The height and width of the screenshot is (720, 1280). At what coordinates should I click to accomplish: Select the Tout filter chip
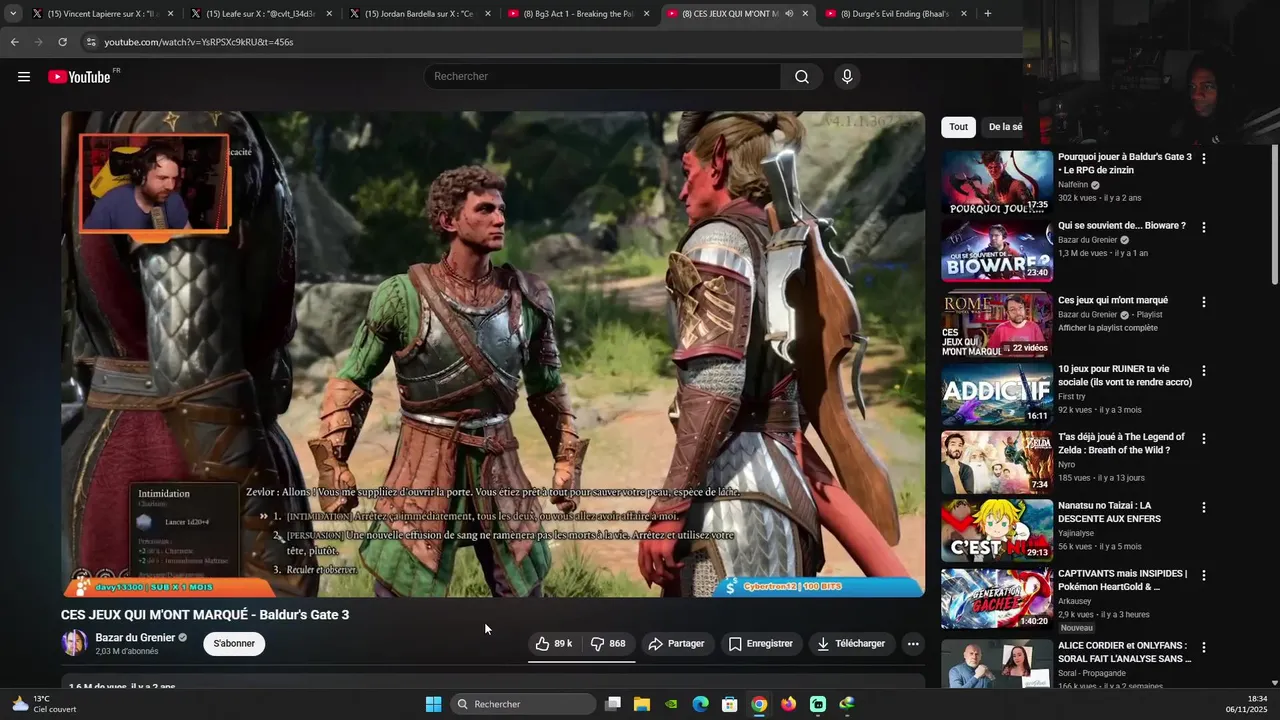[x=958, y=127]
